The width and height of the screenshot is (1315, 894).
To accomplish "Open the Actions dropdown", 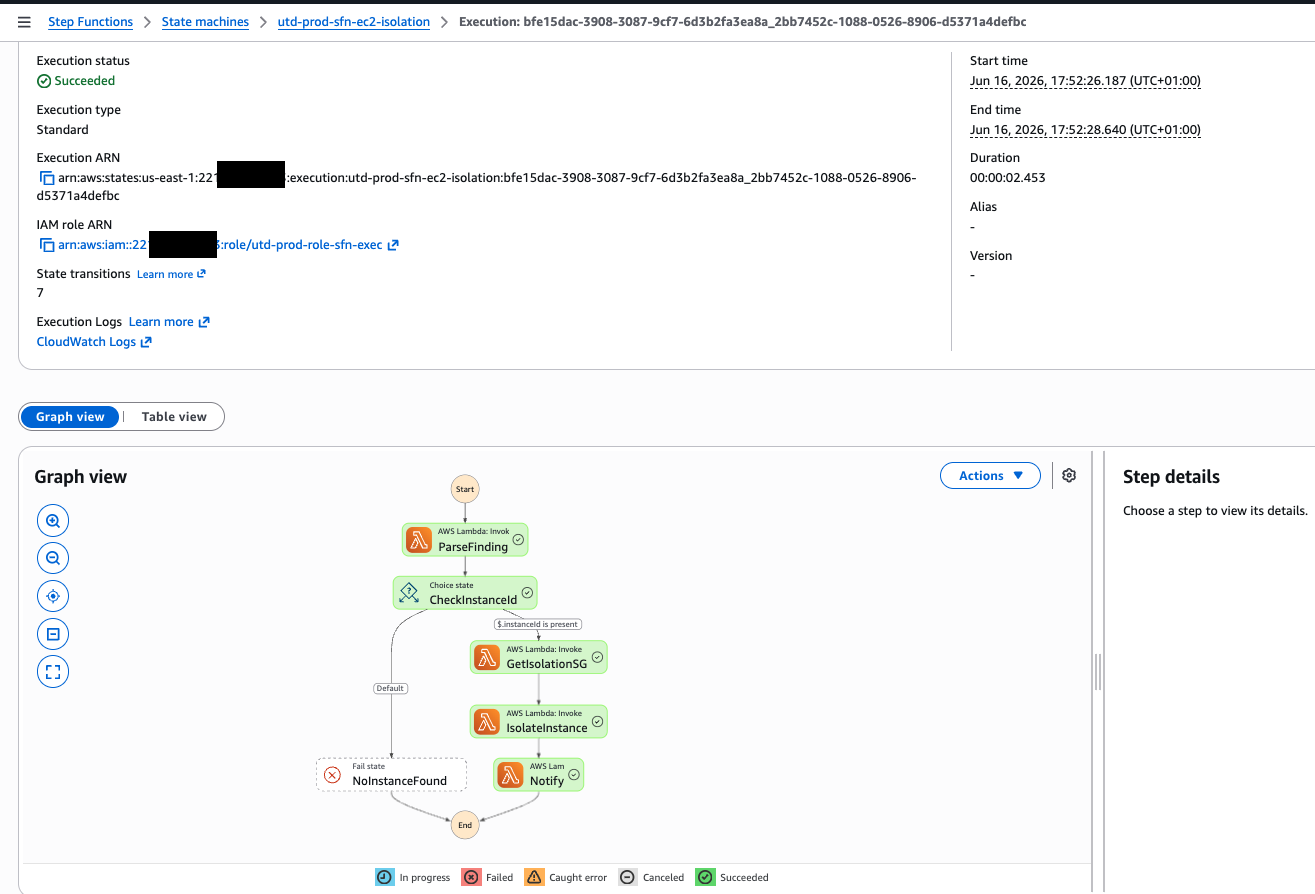I will pos(991,476).
